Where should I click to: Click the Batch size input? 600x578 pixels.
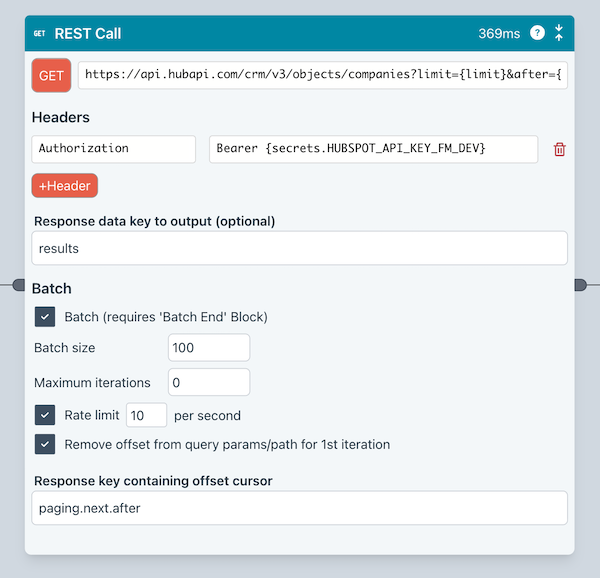pyautogui.click(x=209, y=348)
